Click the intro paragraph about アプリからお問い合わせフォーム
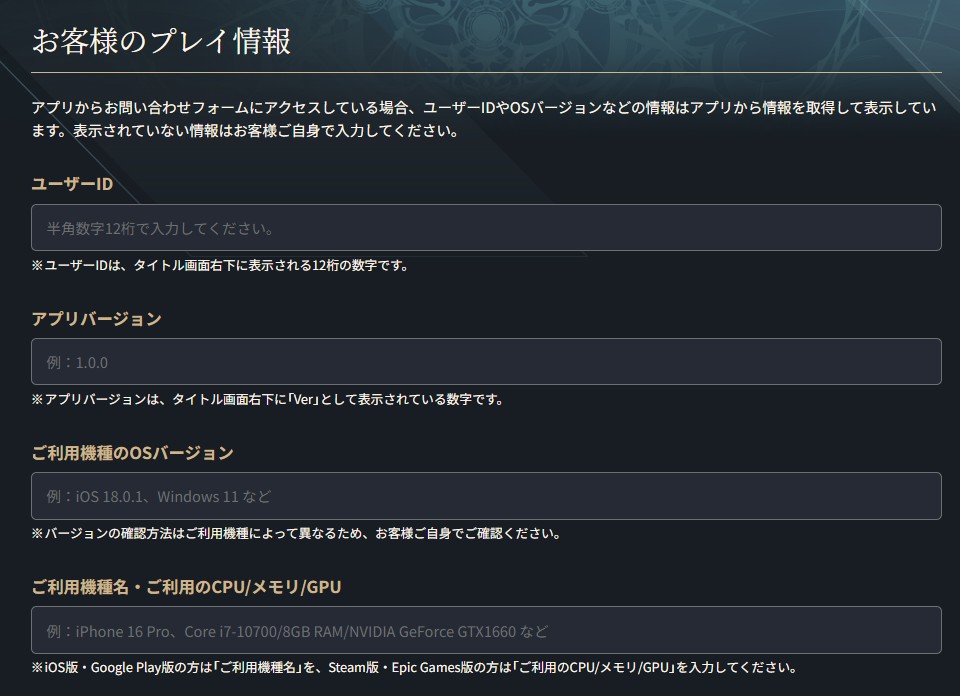 click(484, 119)
